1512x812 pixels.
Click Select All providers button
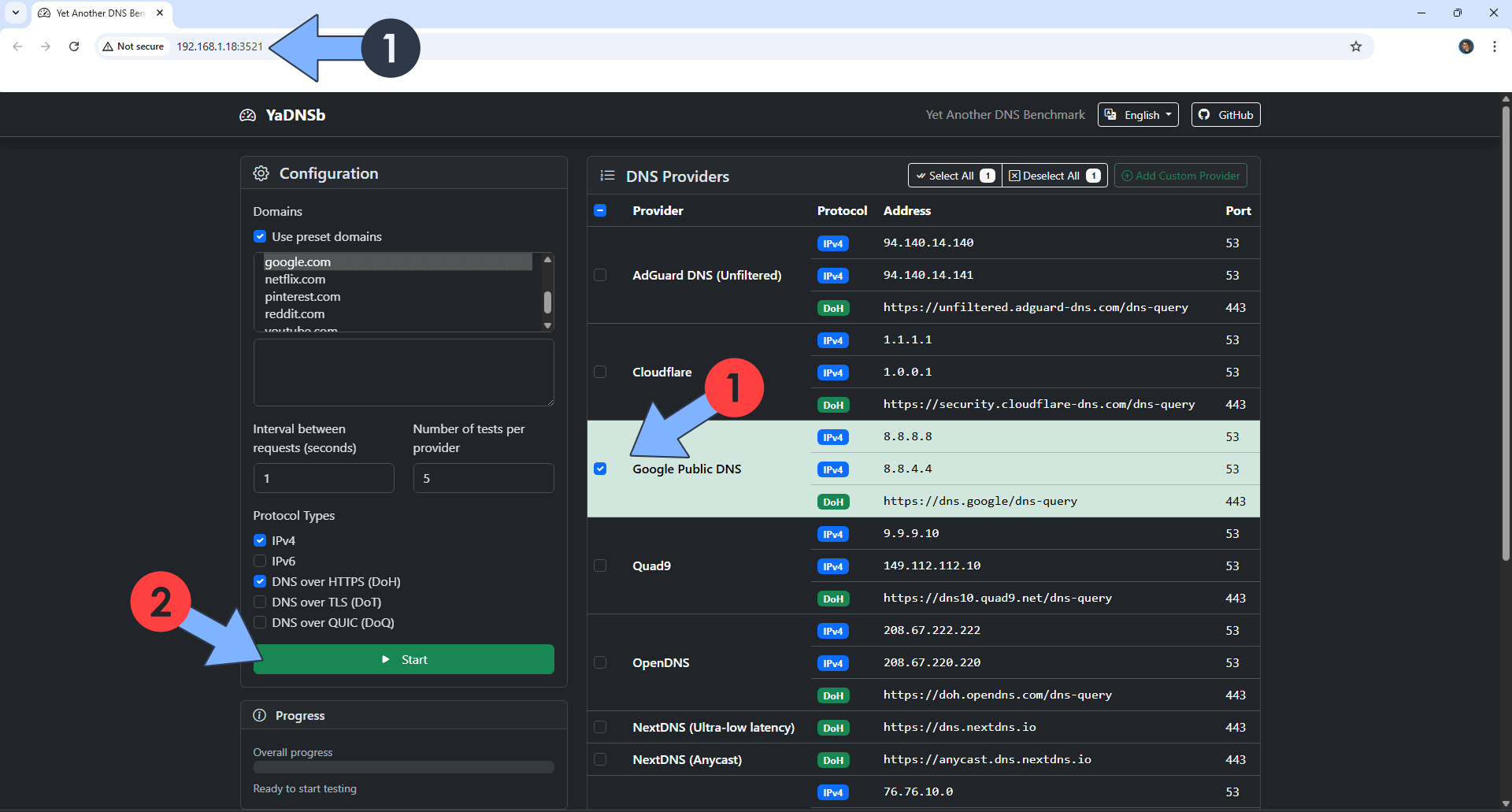tap(954, 176)
